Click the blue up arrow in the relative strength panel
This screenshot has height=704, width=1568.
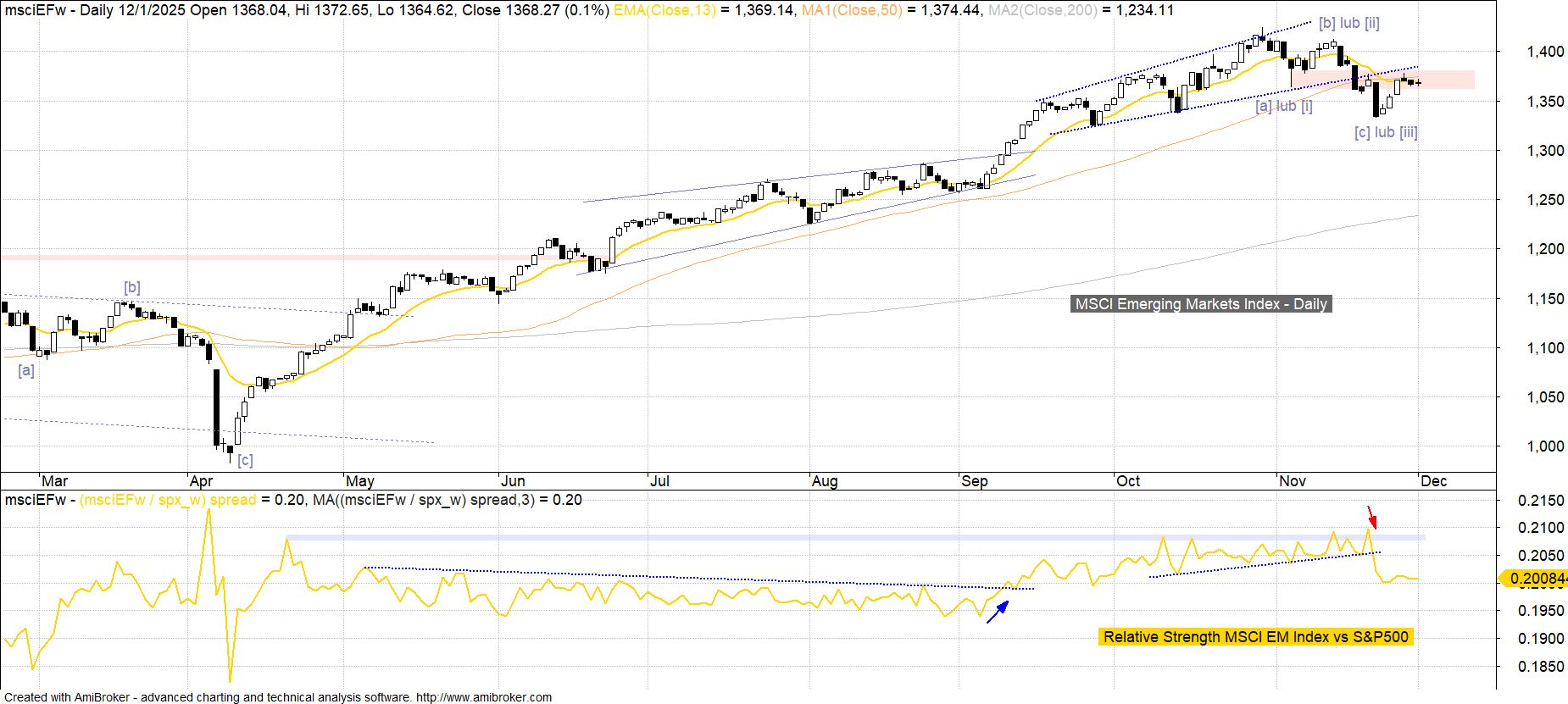[x=998, y=612]
